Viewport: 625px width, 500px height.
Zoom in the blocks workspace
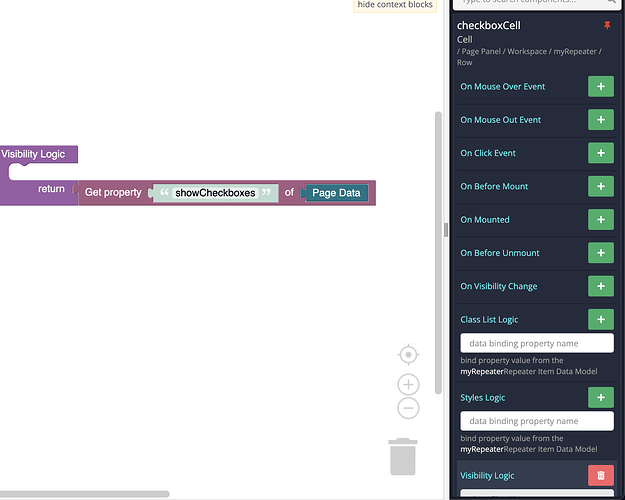click(x=408, y=384)
